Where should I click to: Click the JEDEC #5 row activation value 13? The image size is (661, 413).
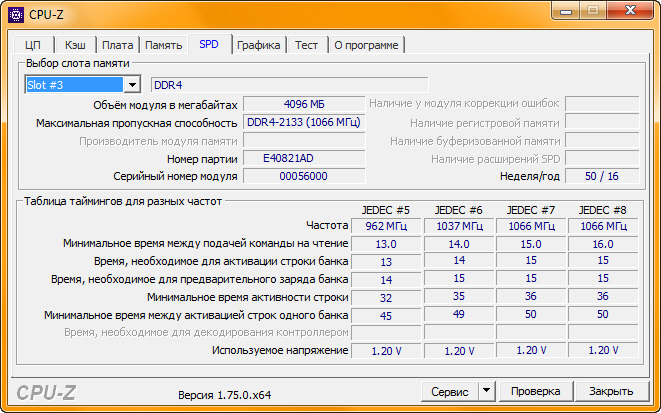[x=386, y=262]
